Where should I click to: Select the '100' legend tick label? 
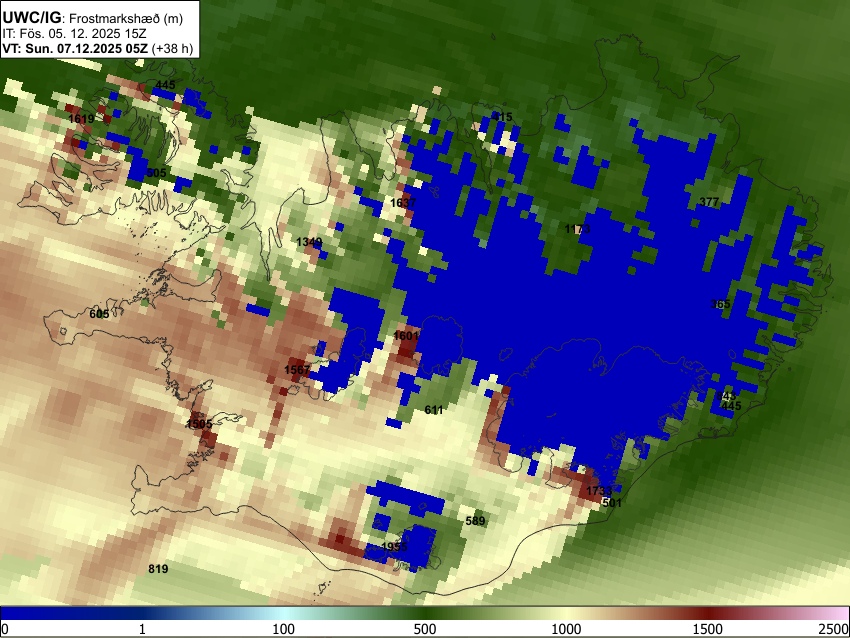tap(283, 629)
